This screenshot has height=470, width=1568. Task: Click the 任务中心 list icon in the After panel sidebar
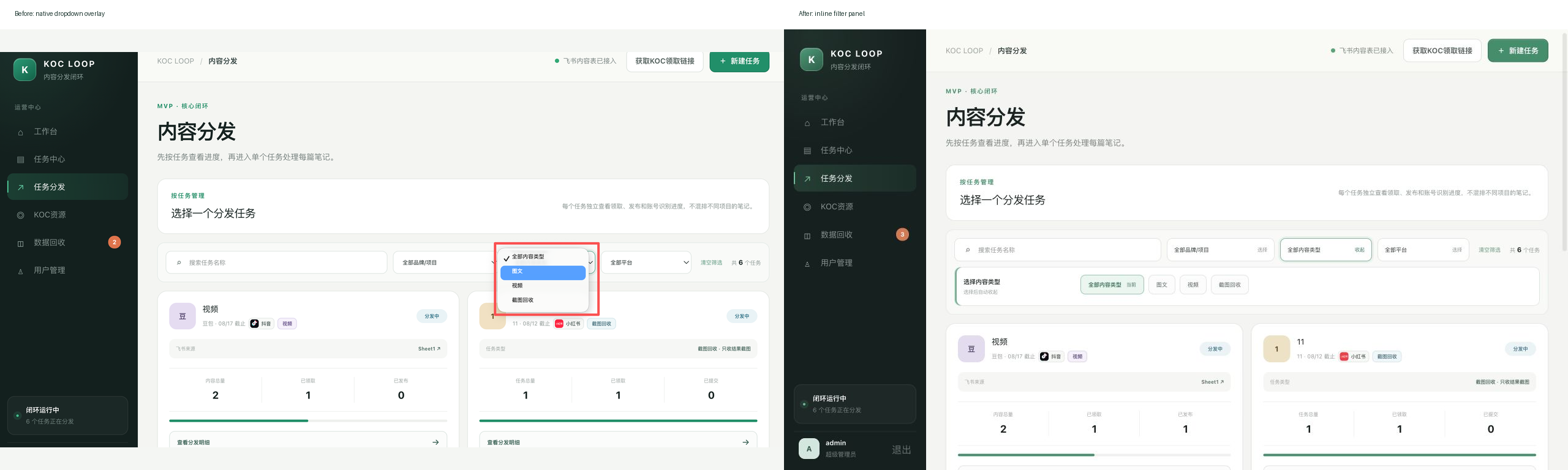pyautogui.click(x=807, y=151)
